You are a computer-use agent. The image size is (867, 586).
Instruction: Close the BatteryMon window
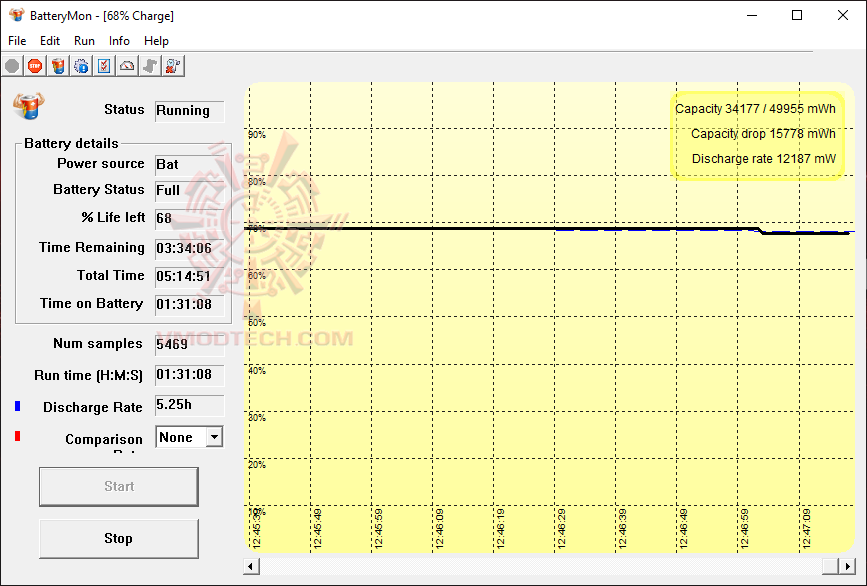[843, 15]
